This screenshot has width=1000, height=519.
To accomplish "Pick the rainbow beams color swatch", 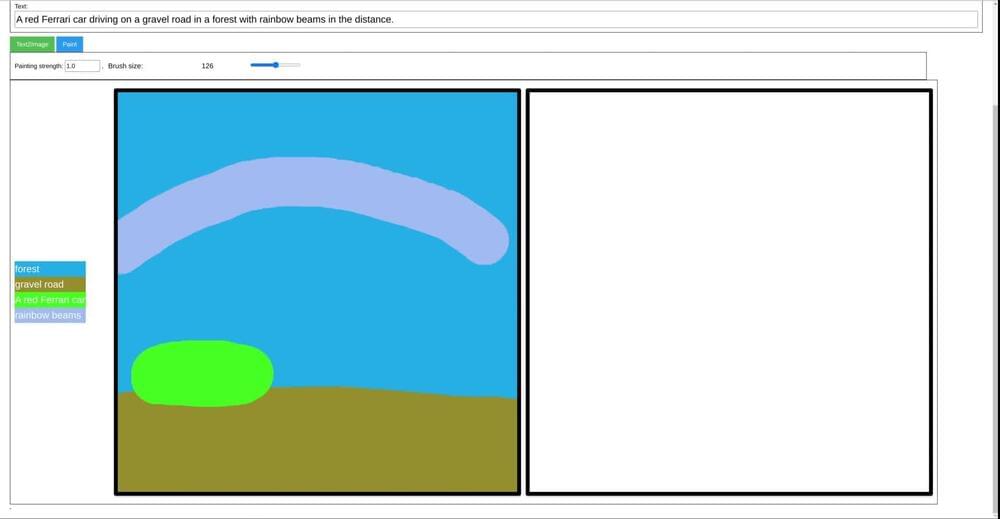I will (50, 315).
